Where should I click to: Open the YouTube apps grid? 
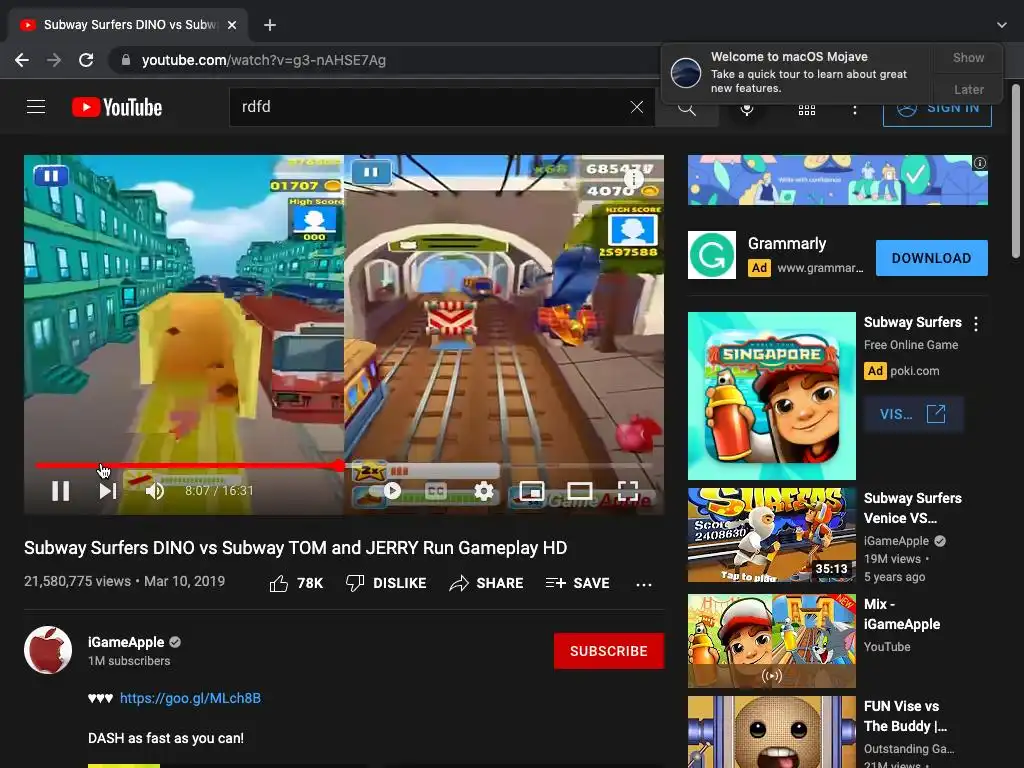click(x=807, y=109)
